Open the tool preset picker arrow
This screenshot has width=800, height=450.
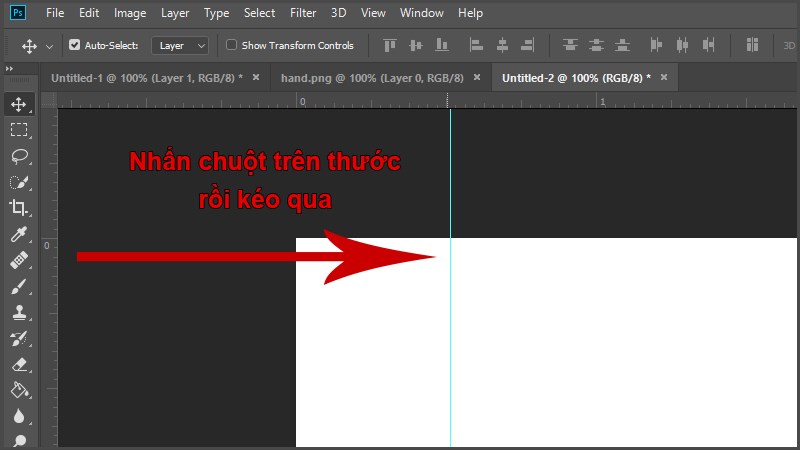[49, 46]
